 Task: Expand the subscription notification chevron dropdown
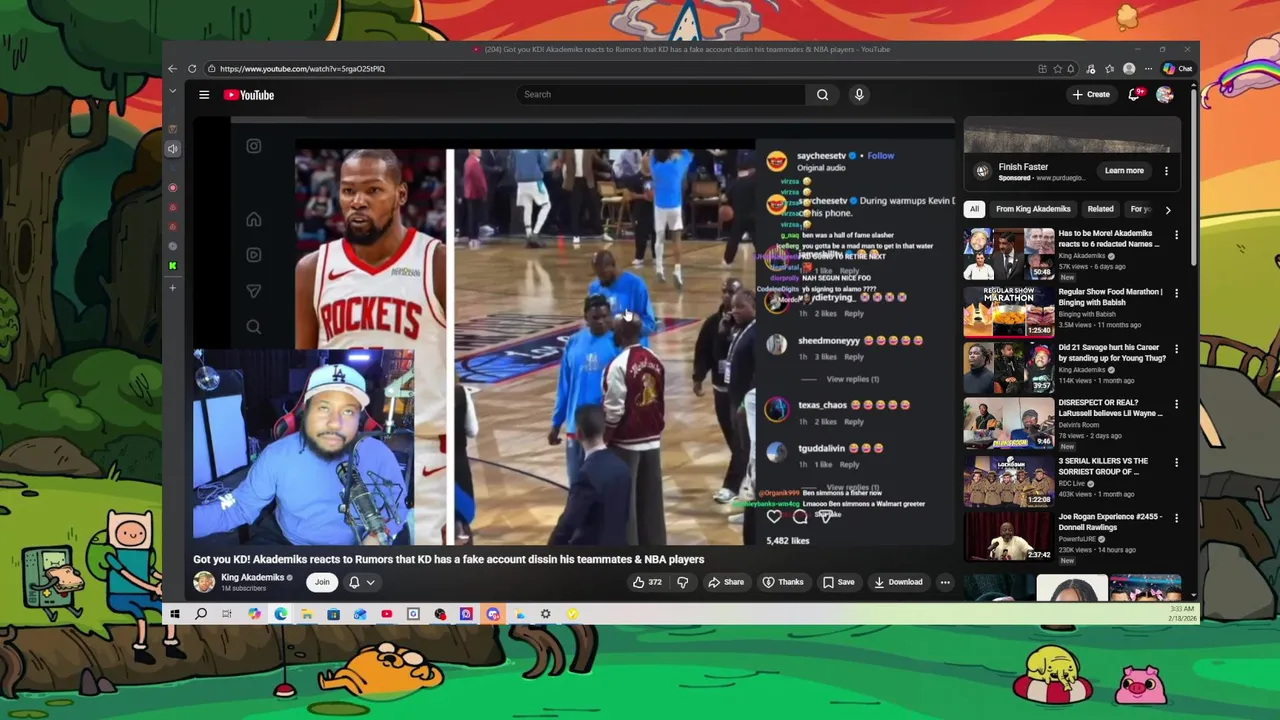370,582
